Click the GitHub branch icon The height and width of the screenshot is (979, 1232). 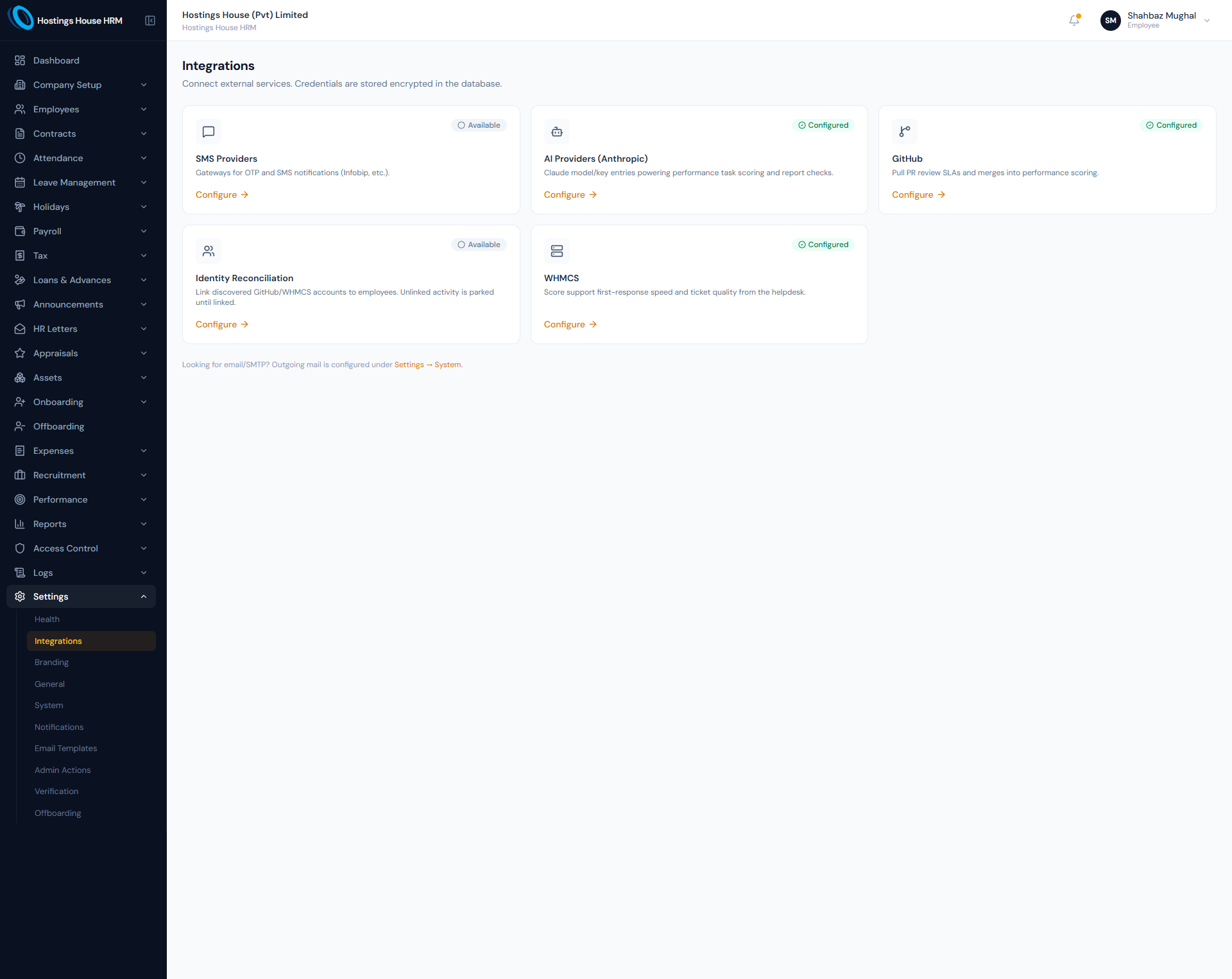905,132
